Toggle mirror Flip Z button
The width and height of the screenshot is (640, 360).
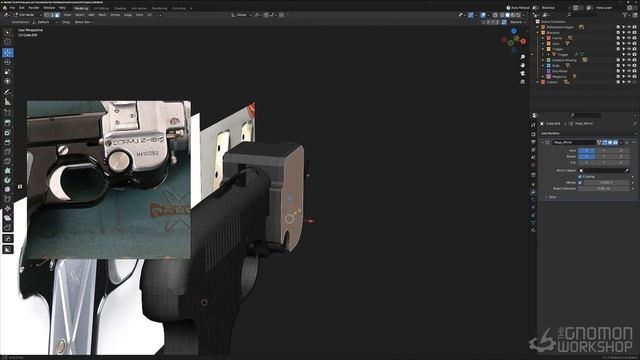click(621, 162)
